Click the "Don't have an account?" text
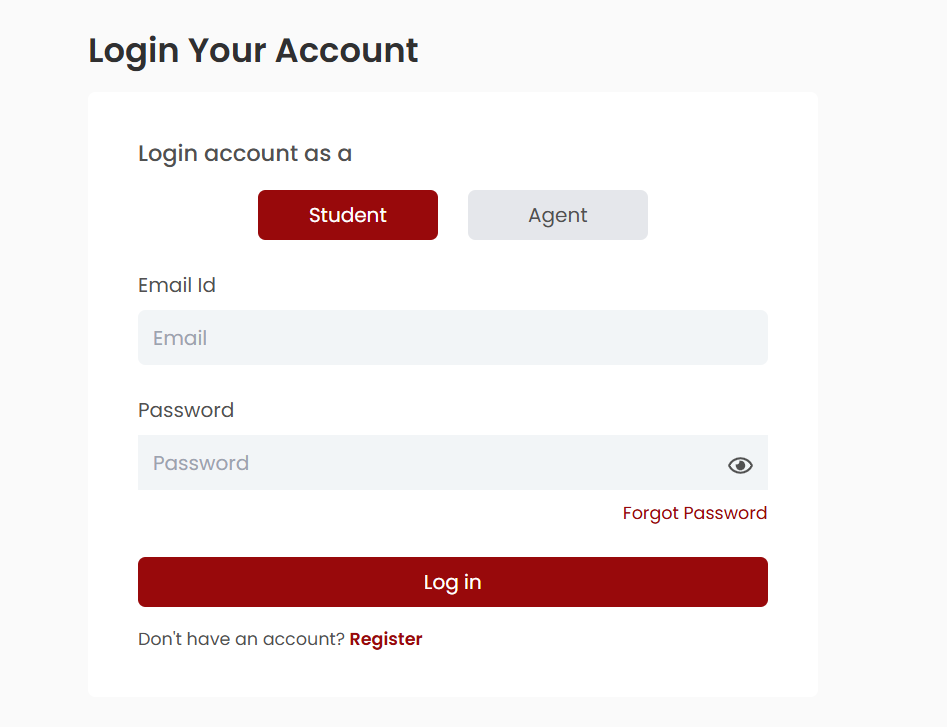947x727 pixels. tap(241, 639)
